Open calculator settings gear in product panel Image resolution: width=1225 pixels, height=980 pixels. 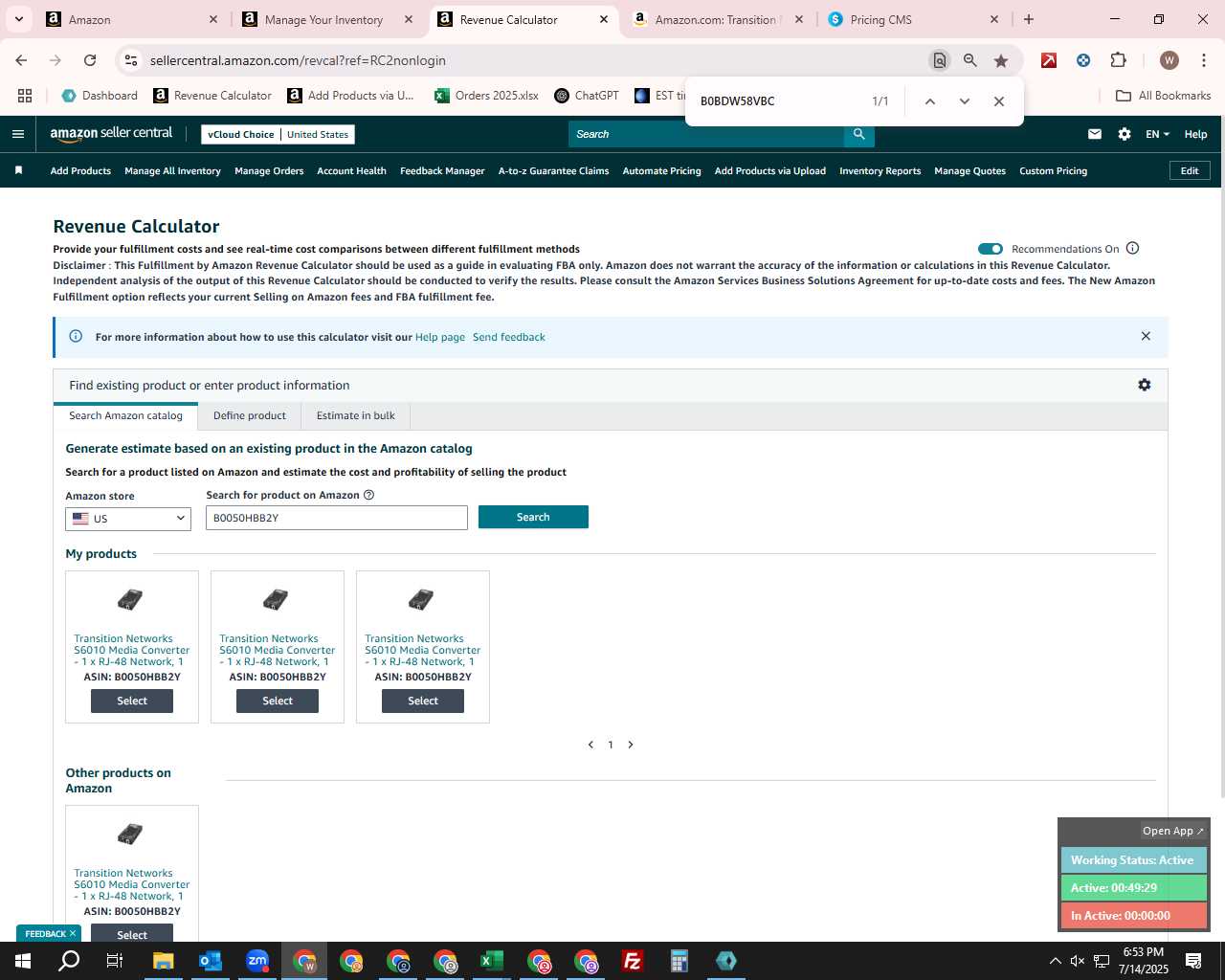pyautogui.click(x=1145, y=385)
